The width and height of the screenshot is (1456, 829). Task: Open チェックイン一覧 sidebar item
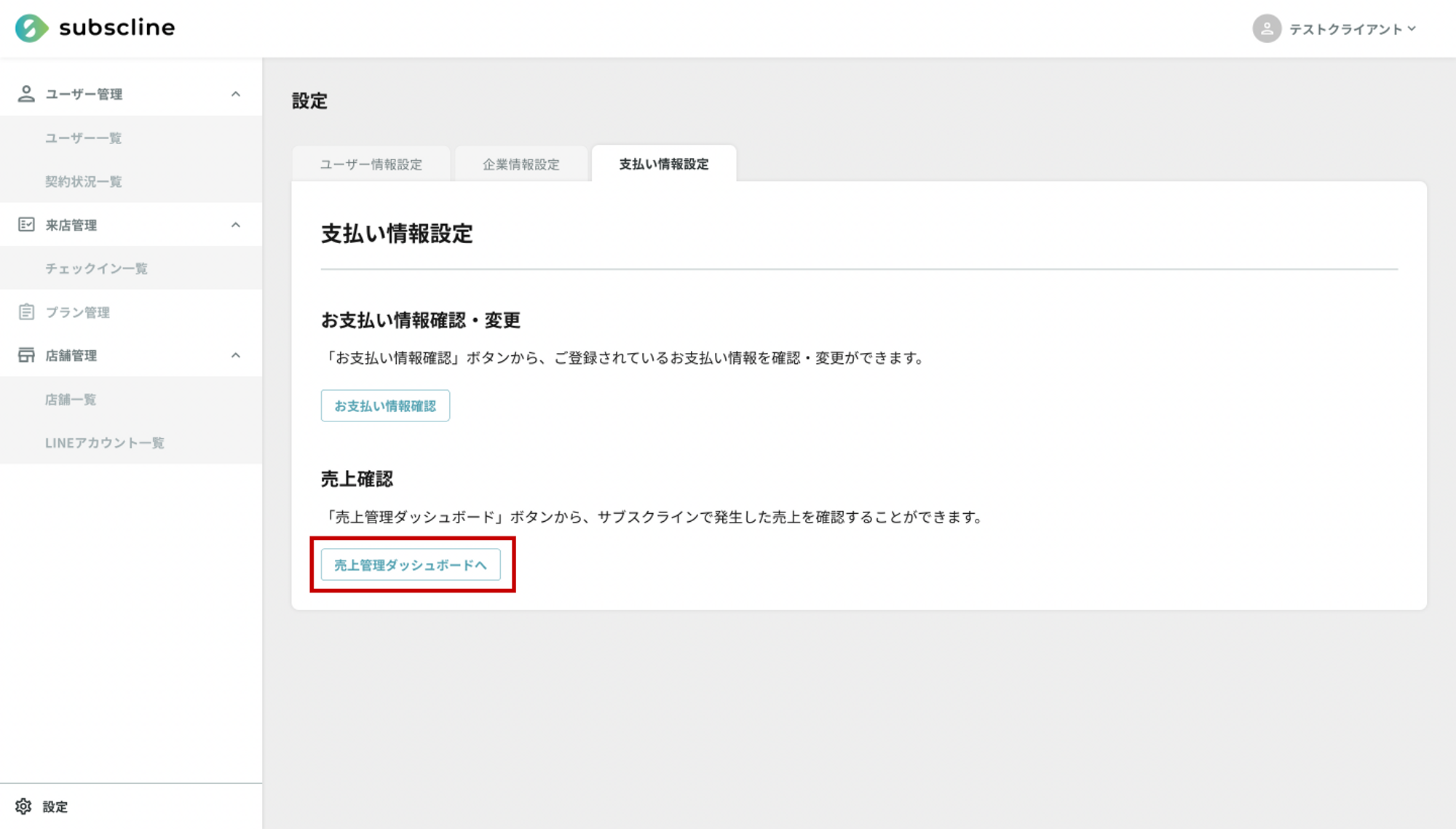pos(96,269)
